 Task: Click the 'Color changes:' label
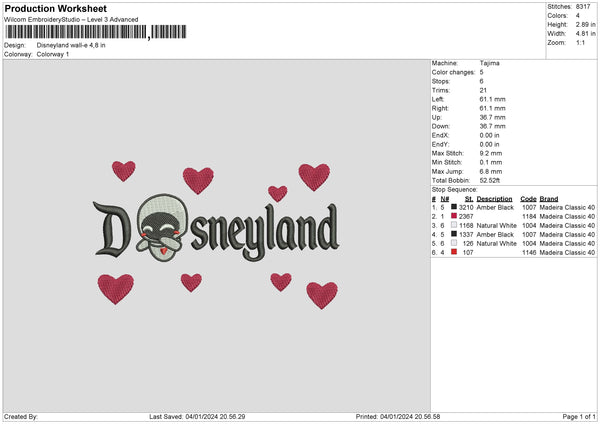(x=453, y=72)
